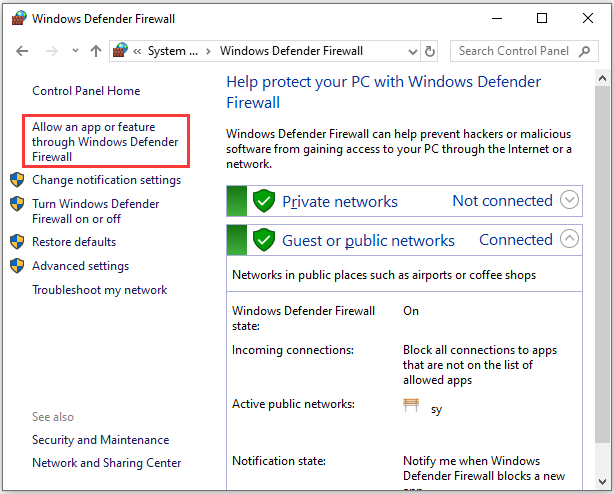Click scrollbar up arrow
Screen dimensions: 614x494
[602, 78]
